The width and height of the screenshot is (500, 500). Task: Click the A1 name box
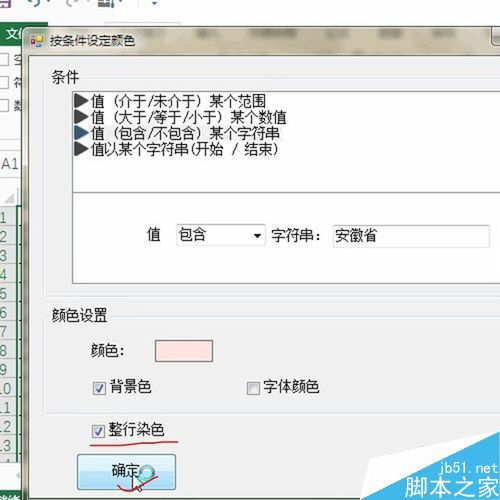click(10, 164)
